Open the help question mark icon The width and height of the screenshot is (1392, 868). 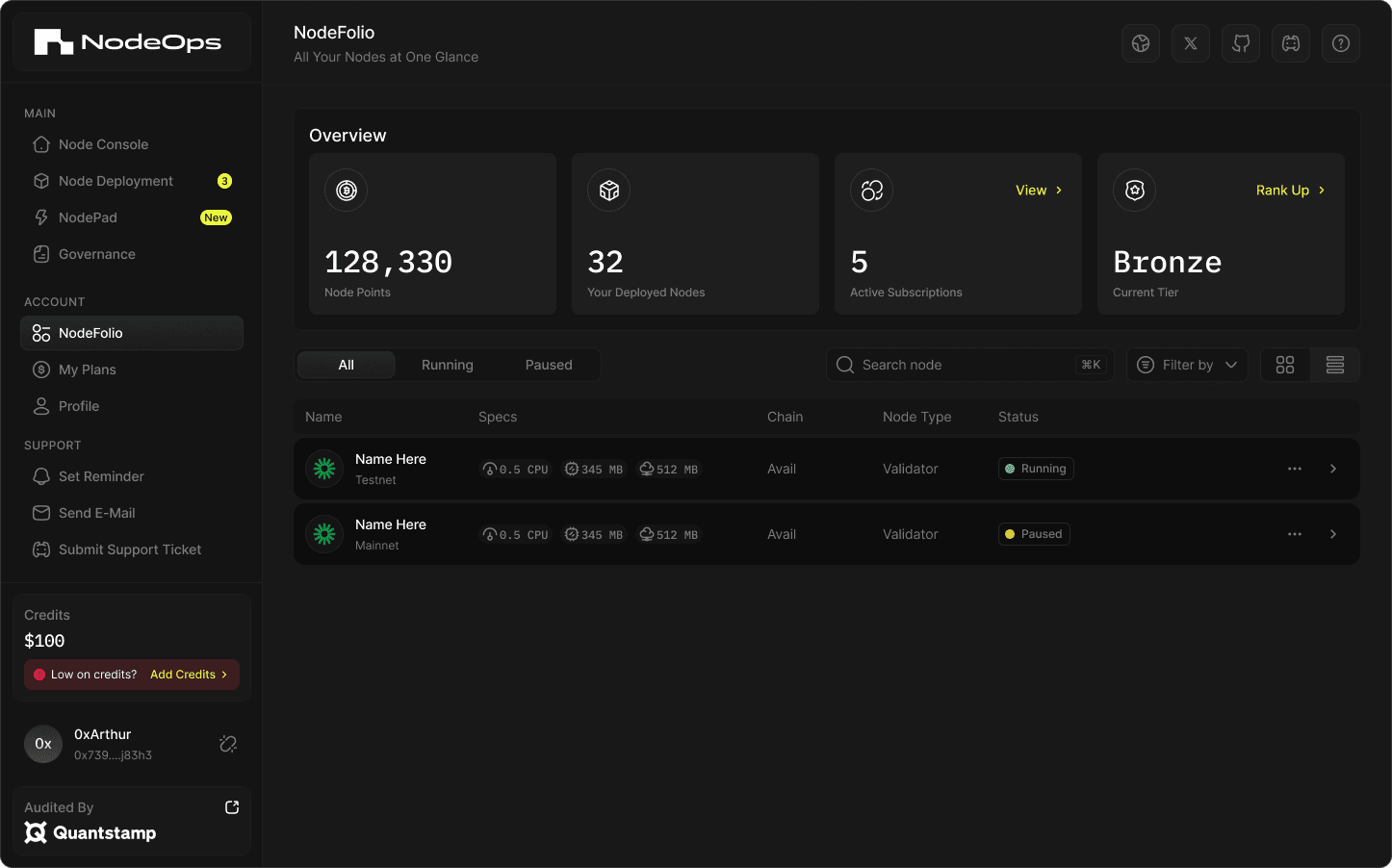click(1341, 43)
